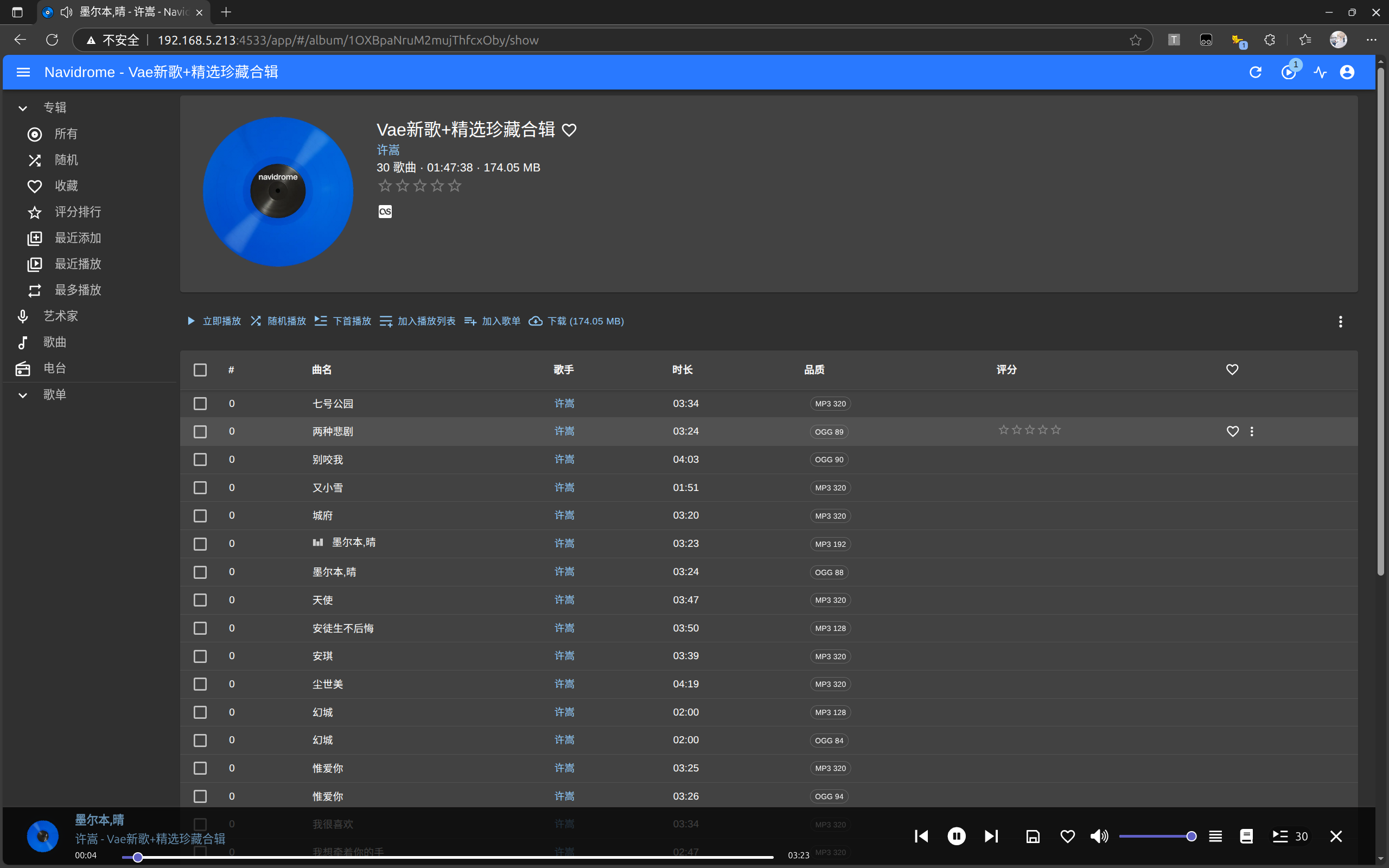Open the activity panel icon

click(x=1320, y=72)
